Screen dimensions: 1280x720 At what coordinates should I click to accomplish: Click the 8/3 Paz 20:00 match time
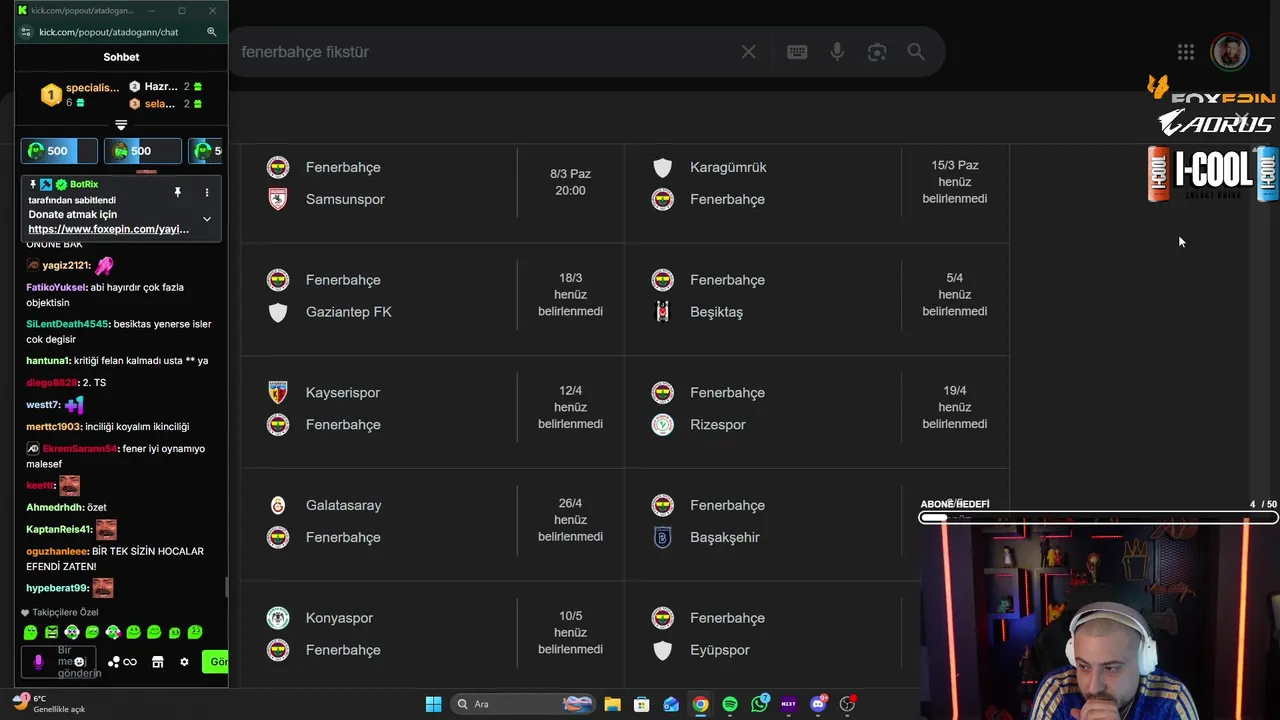pyautogui.click(x=570, y=182)
